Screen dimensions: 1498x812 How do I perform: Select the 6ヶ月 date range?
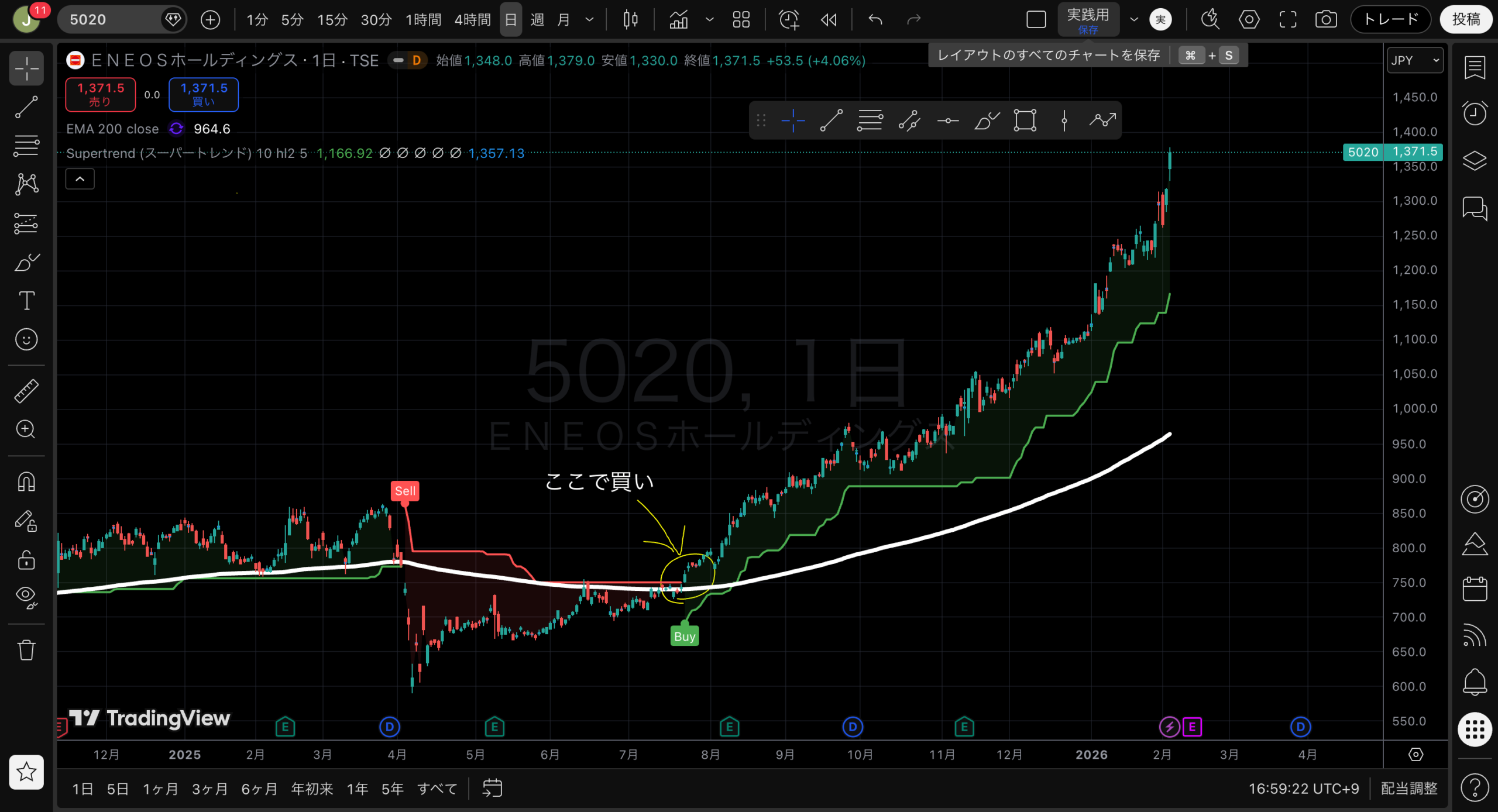[x=259, y=789]
